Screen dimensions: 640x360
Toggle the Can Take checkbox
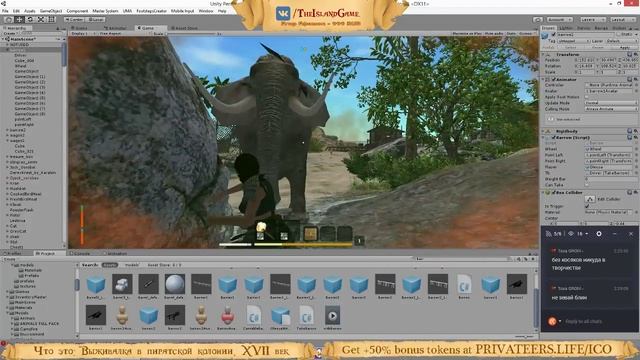click(587, 185)
